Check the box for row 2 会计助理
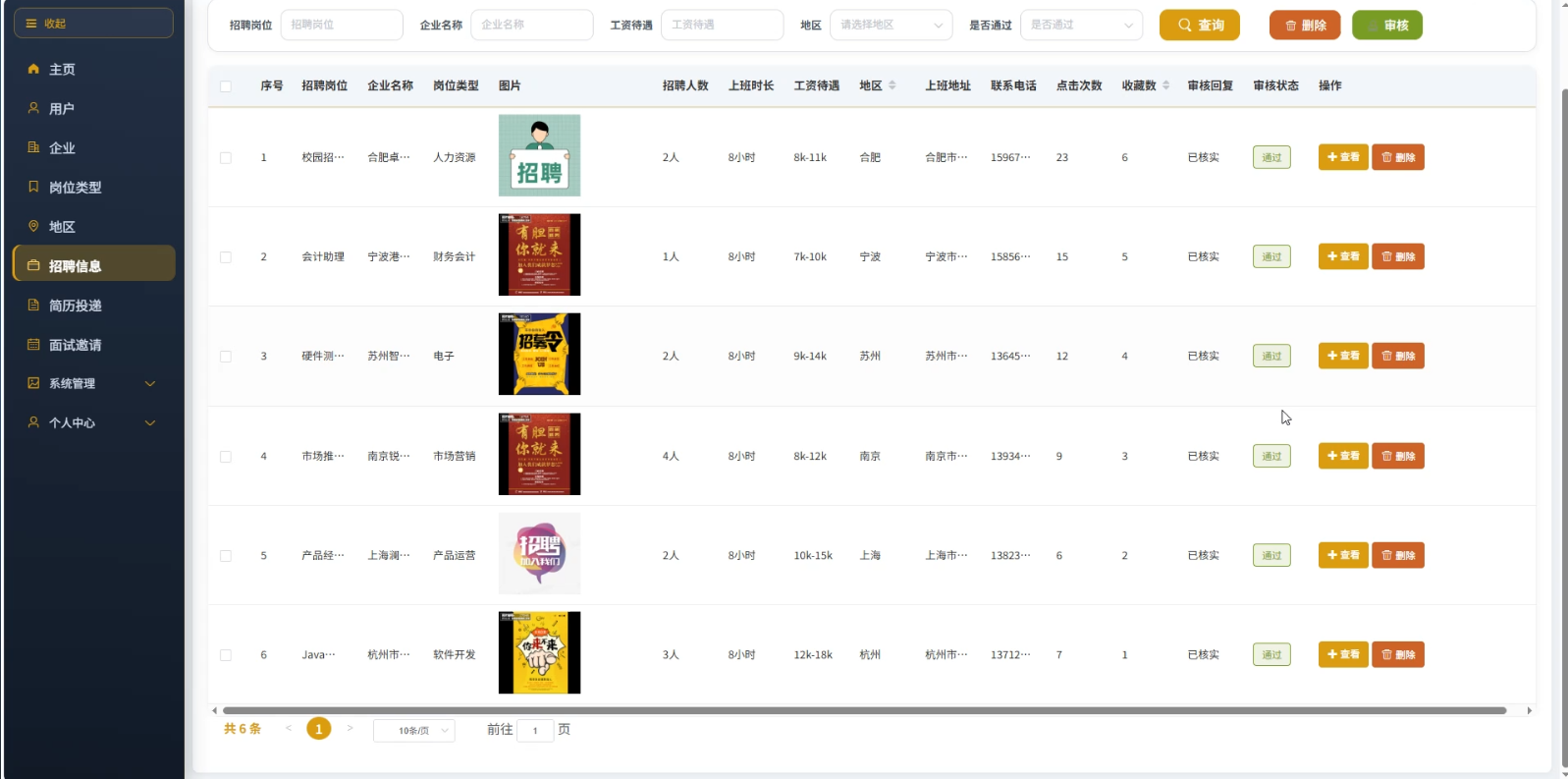Viewport: 1568px width, 779px height. coord(226,257)
